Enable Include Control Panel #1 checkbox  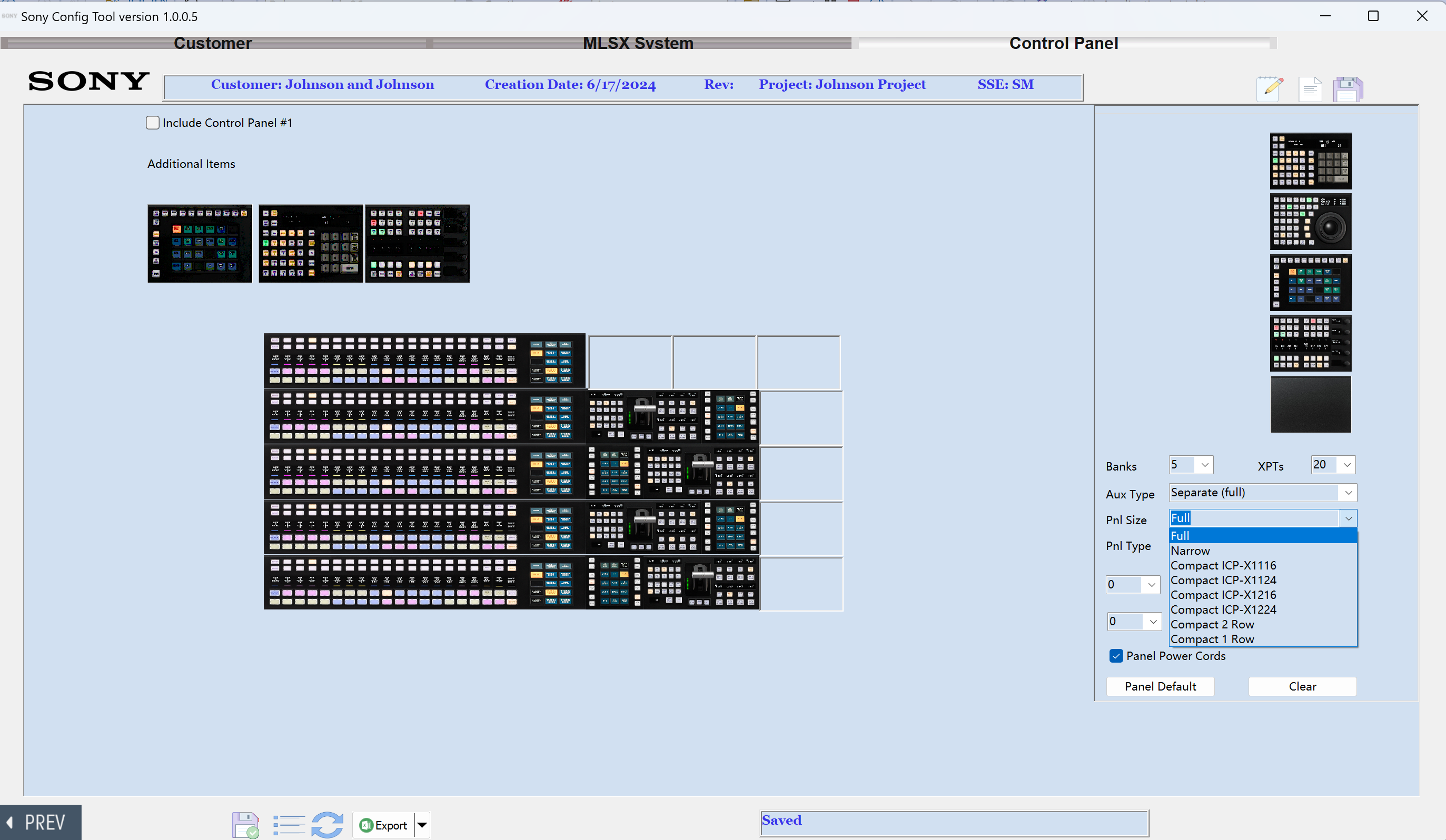coord(152,123)
